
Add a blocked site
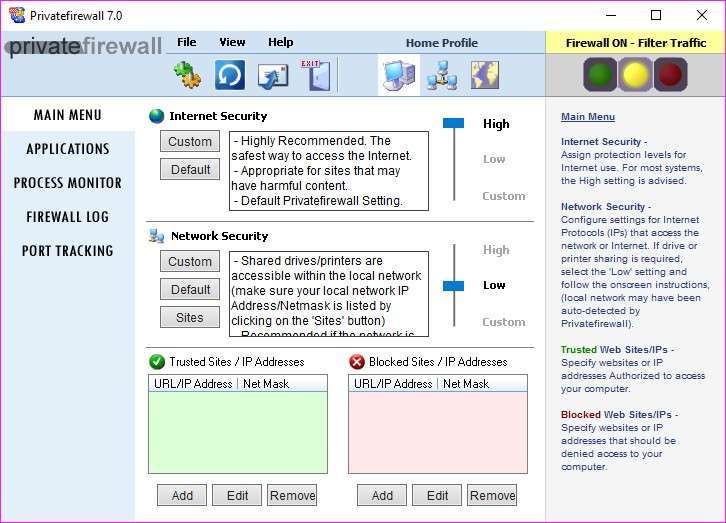[382, 496]
